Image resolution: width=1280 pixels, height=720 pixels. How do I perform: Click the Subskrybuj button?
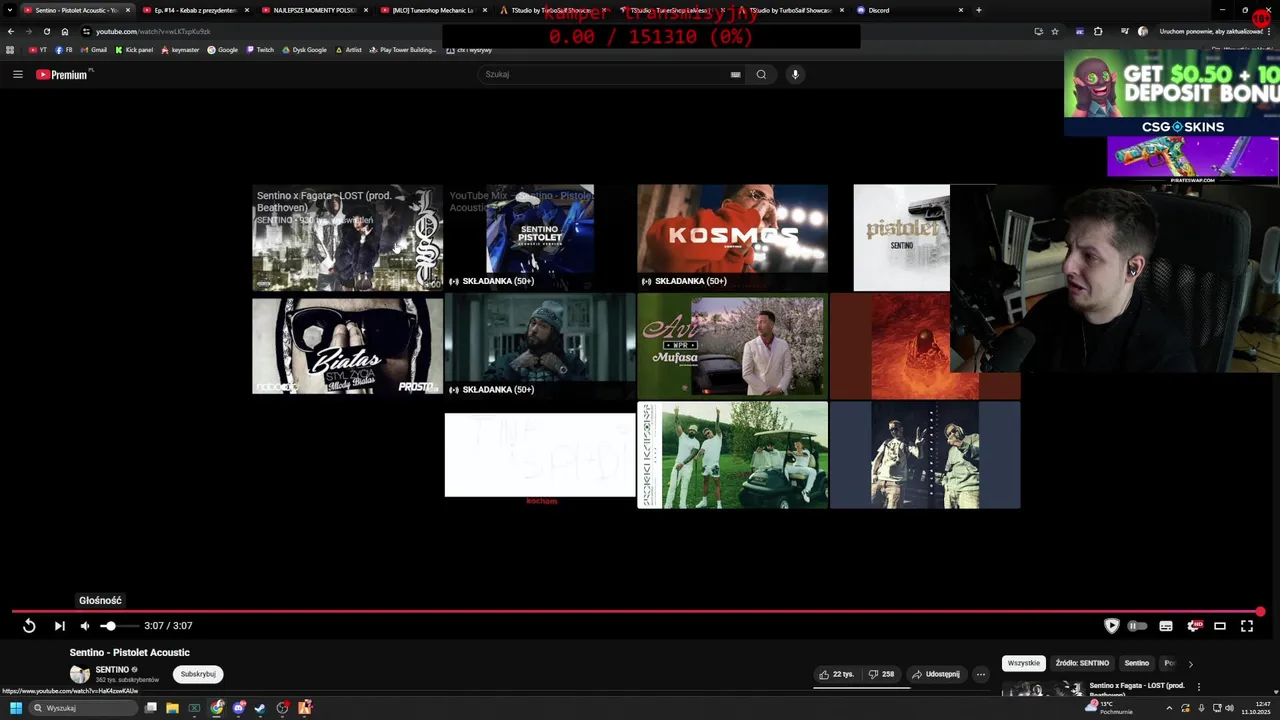coord(198,674)
